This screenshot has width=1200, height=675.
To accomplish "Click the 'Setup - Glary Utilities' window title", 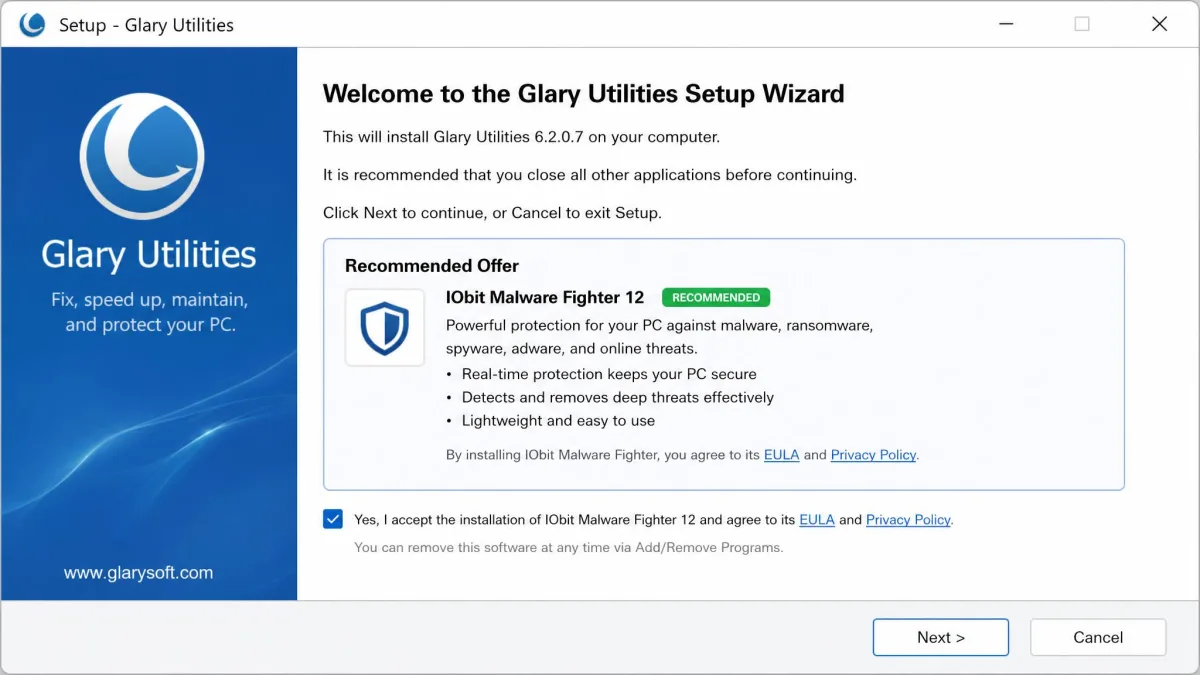I will pyautogui.click(x=146, y=25).
